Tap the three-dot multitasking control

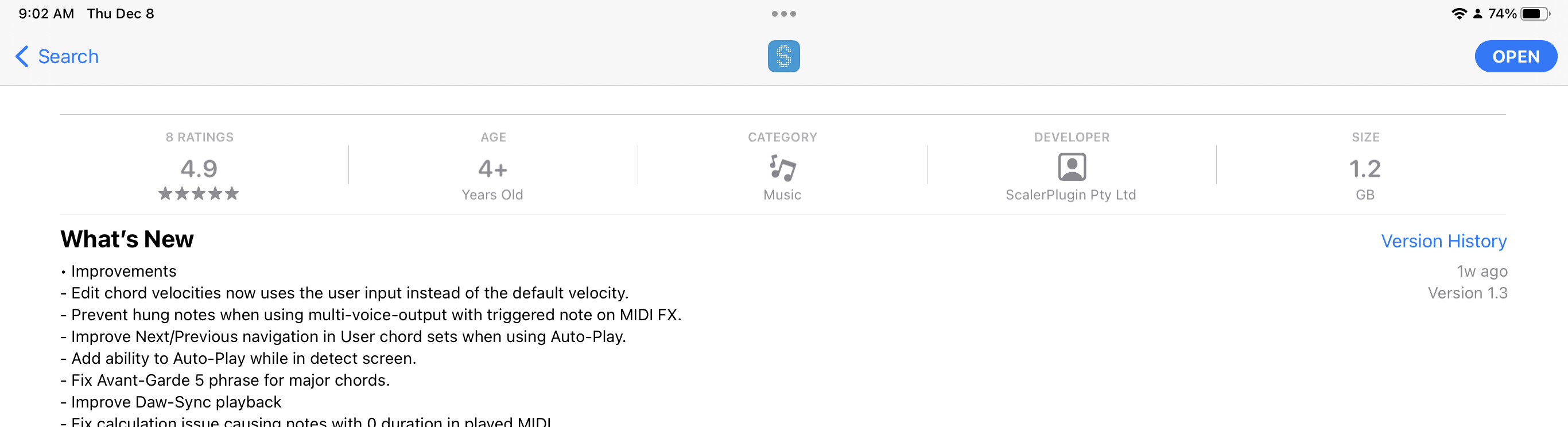point(783,14)
